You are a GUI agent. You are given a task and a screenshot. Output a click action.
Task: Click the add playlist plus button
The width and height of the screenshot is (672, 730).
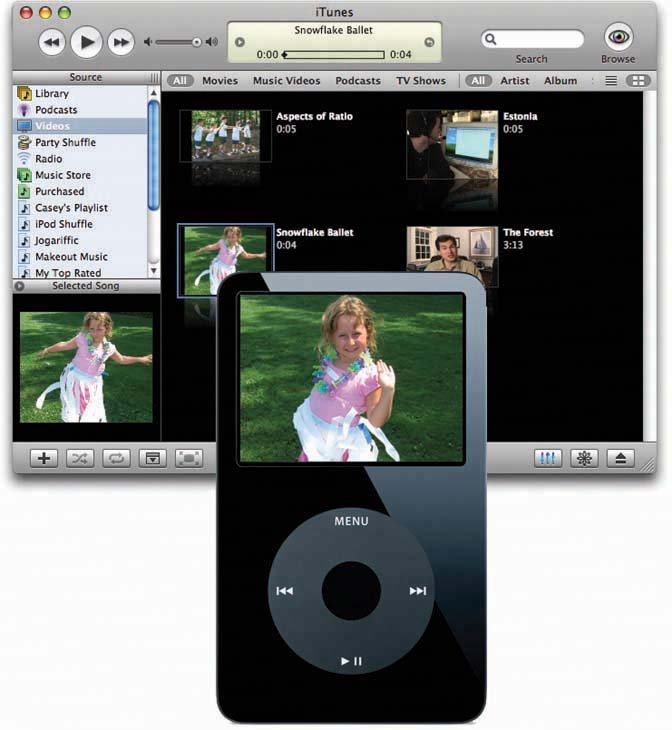pyautogui.click(x=44, y=458)
